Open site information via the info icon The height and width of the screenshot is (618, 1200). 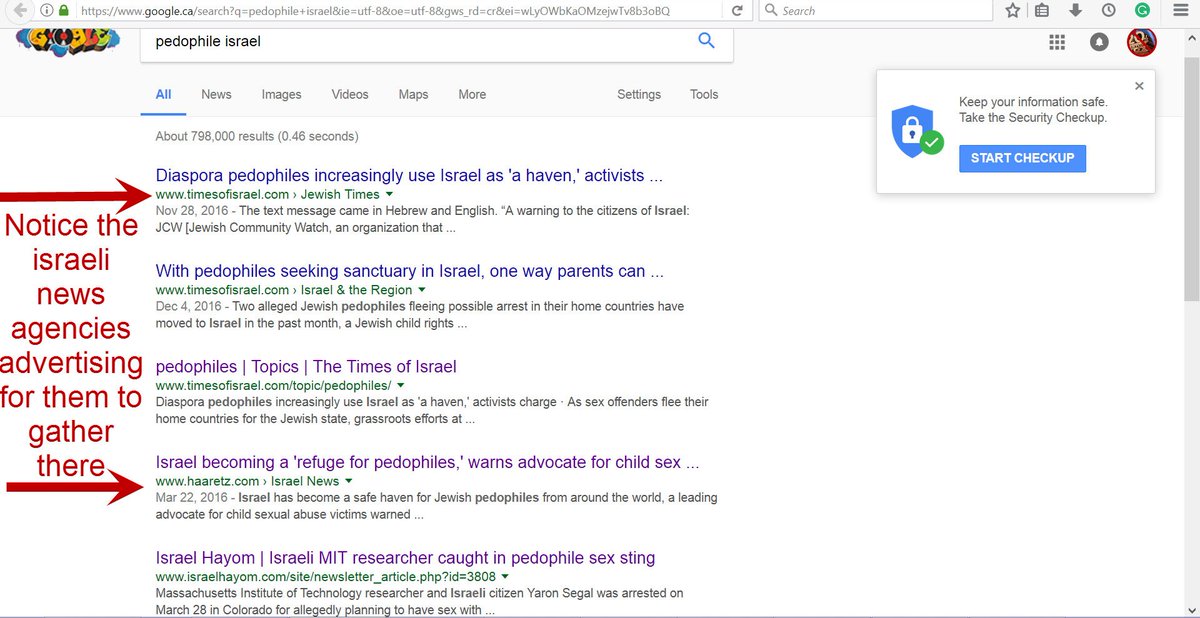click(x=46, y=11)
